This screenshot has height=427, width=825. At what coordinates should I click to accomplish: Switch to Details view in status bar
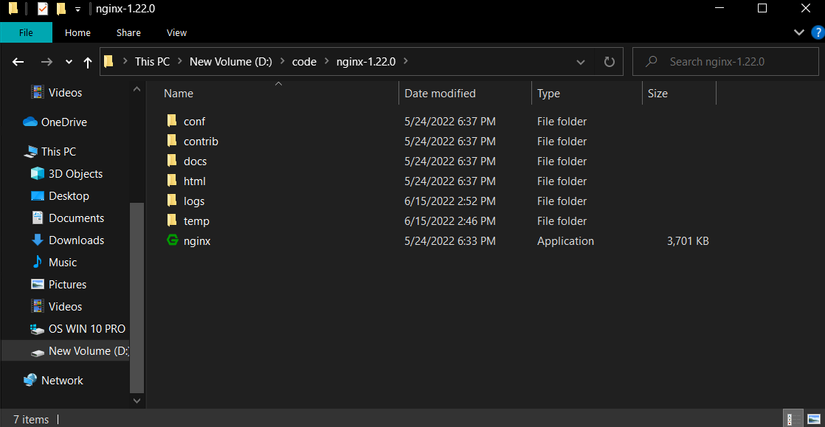pos(791,418)
